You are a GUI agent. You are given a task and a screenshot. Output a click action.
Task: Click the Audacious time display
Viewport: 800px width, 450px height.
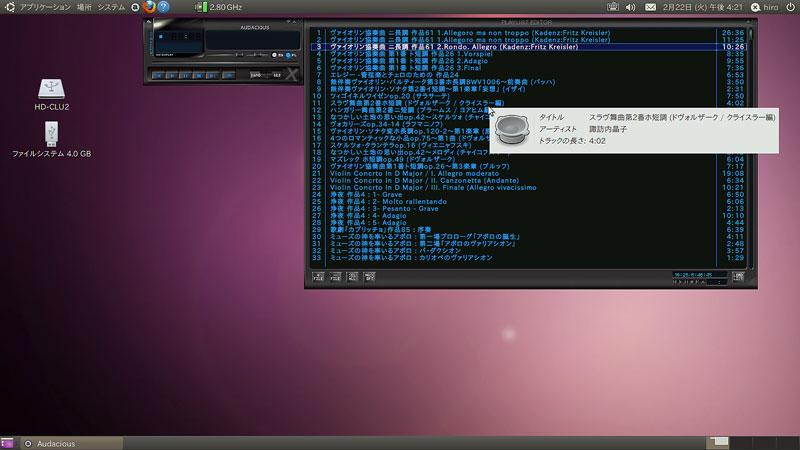[184, 37]
